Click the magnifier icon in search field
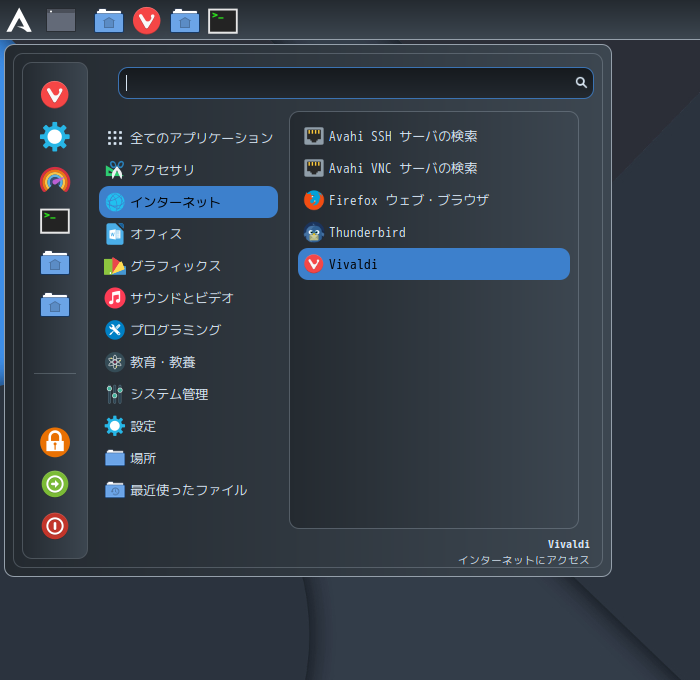Screen dimensions: 700x680 [581, 83]
